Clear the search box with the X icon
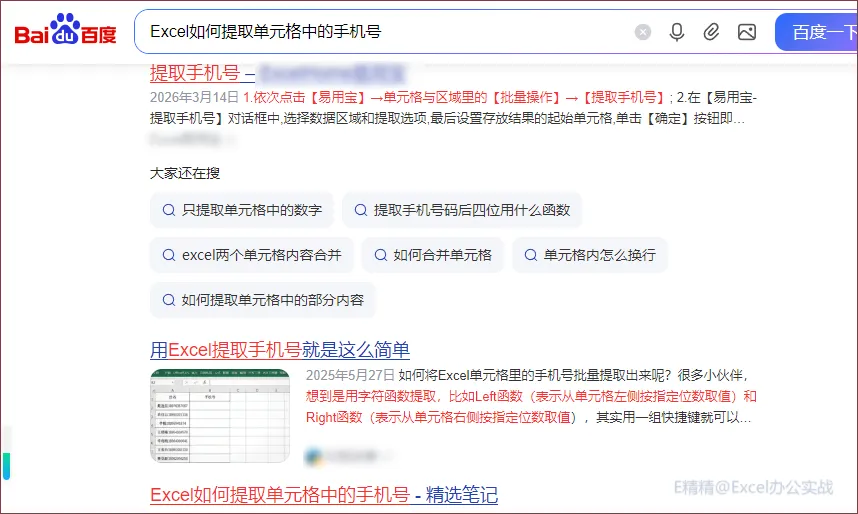The height and width of the screenshot is (514, 858). pyautogui.click(x=643, y=32)
